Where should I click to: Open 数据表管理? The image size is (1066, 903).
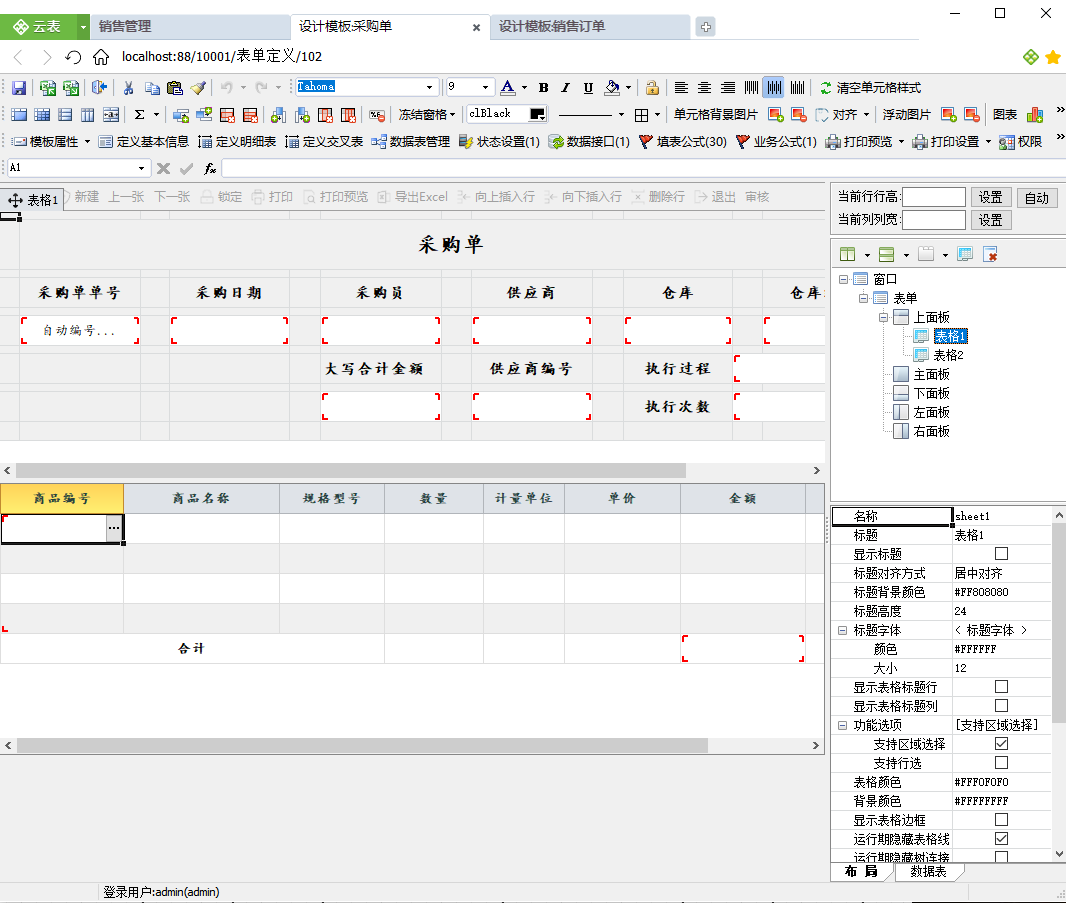tap(411, 141)
